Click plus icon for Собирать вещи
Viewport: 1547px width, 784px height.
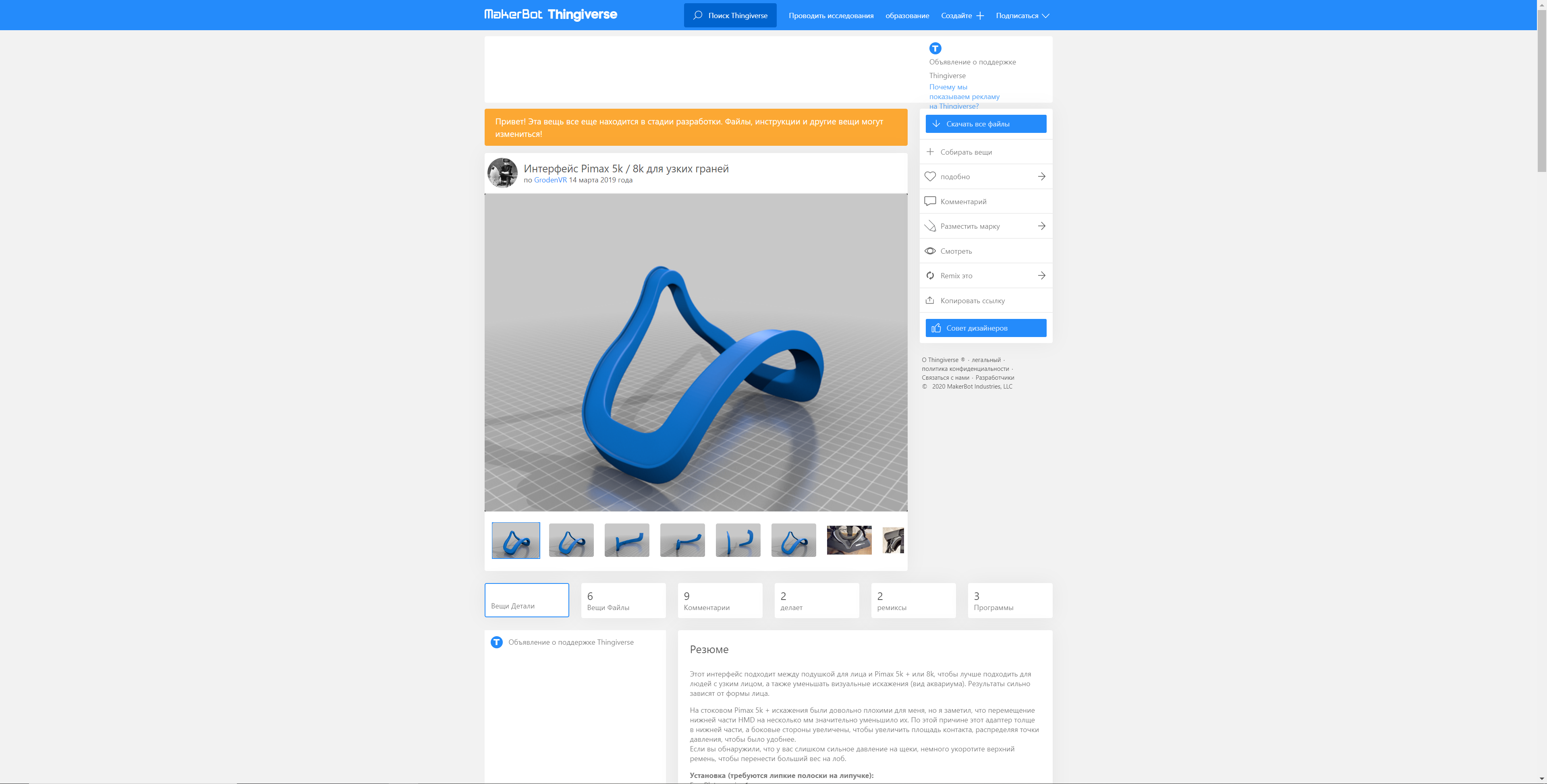[930, 152]
